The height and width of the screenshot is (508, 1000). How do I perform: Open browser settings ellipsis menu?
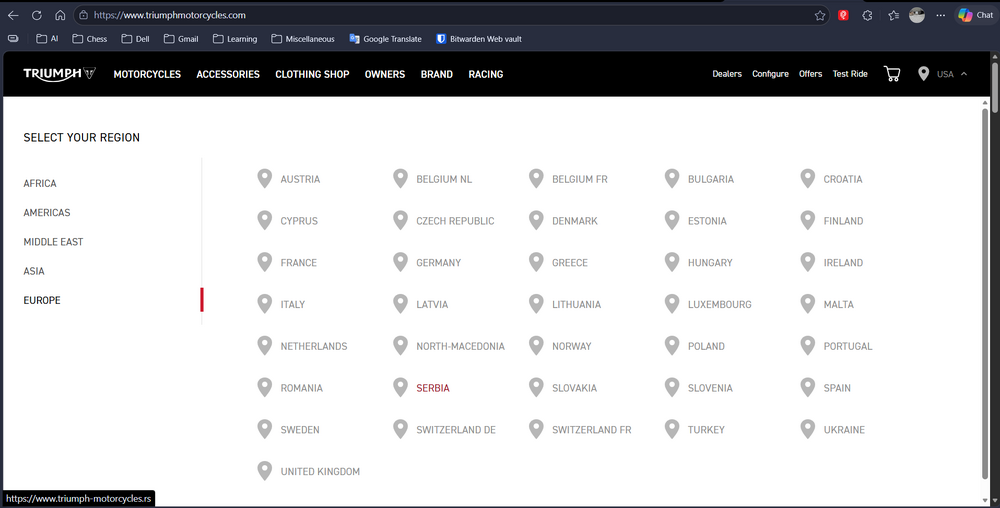(940, 15)
